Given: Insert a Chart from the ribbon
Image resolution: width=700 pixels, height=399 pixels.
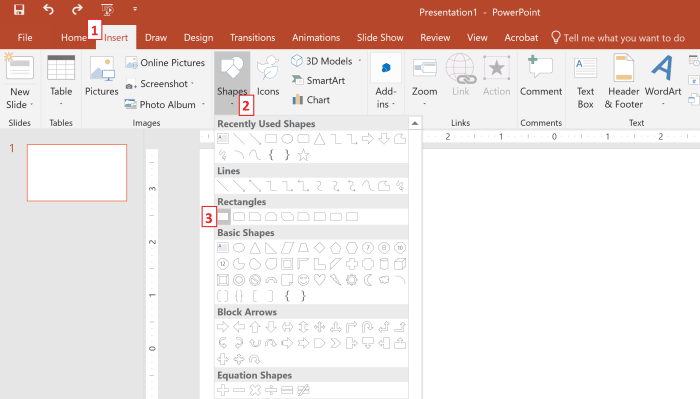Looking at the screenshot, I should (x=311, y=100).
